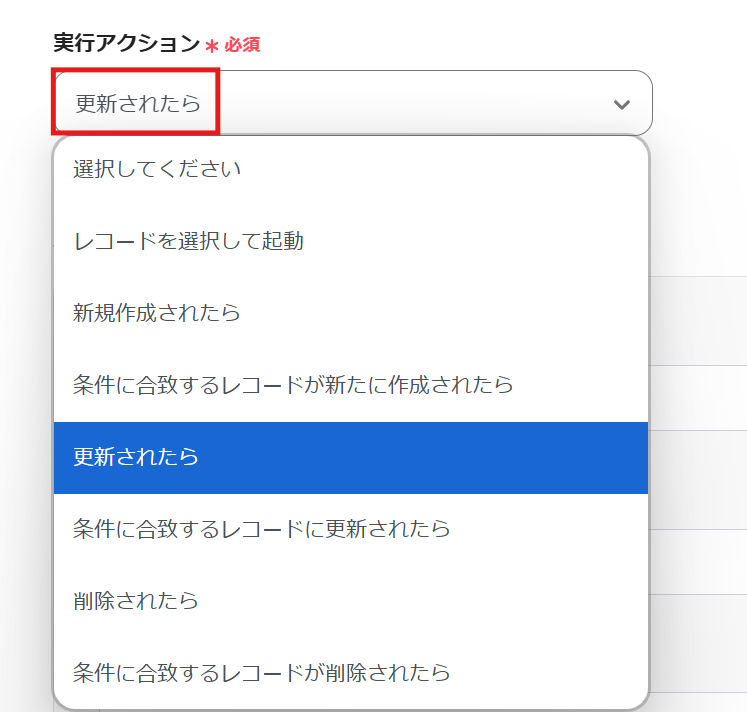The image size is (747, 712).
Task: Close the list via the down arrow
Action: [x=622, y=104]
